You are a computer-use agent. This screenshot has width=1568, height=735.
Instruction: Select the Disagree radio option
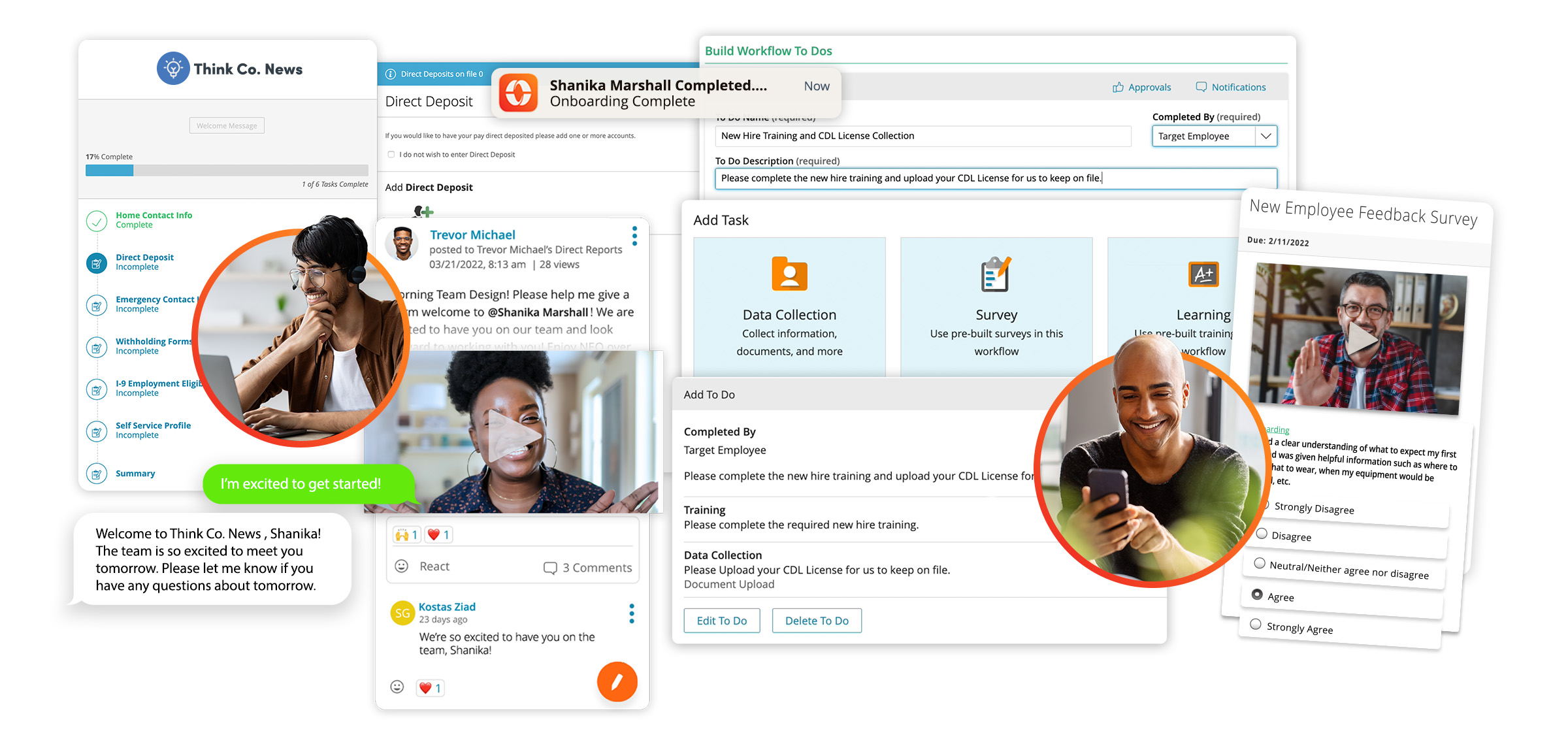[x=1262, y=534]
